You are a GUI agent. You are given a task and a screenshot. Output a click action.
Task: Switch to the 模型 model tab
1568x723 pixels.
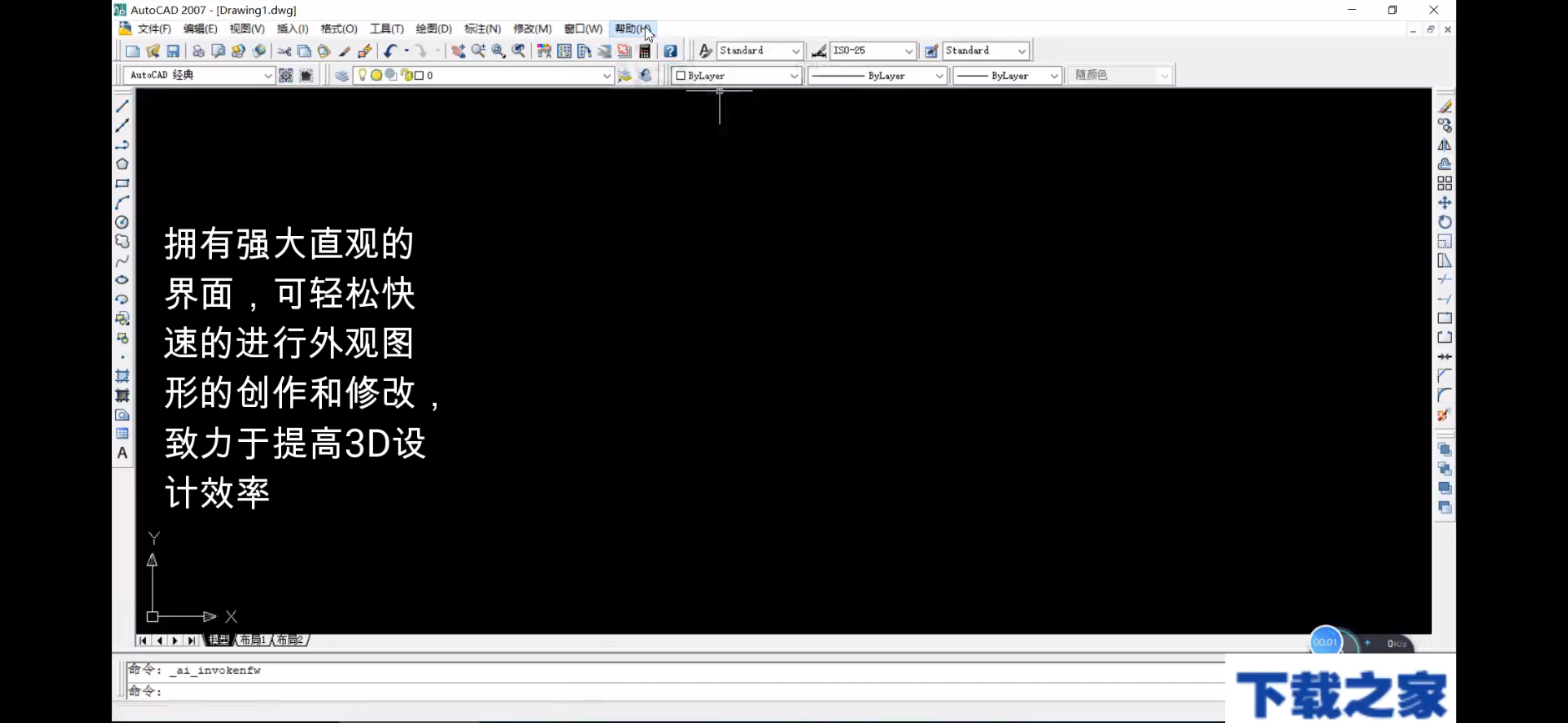pos(219,640)
